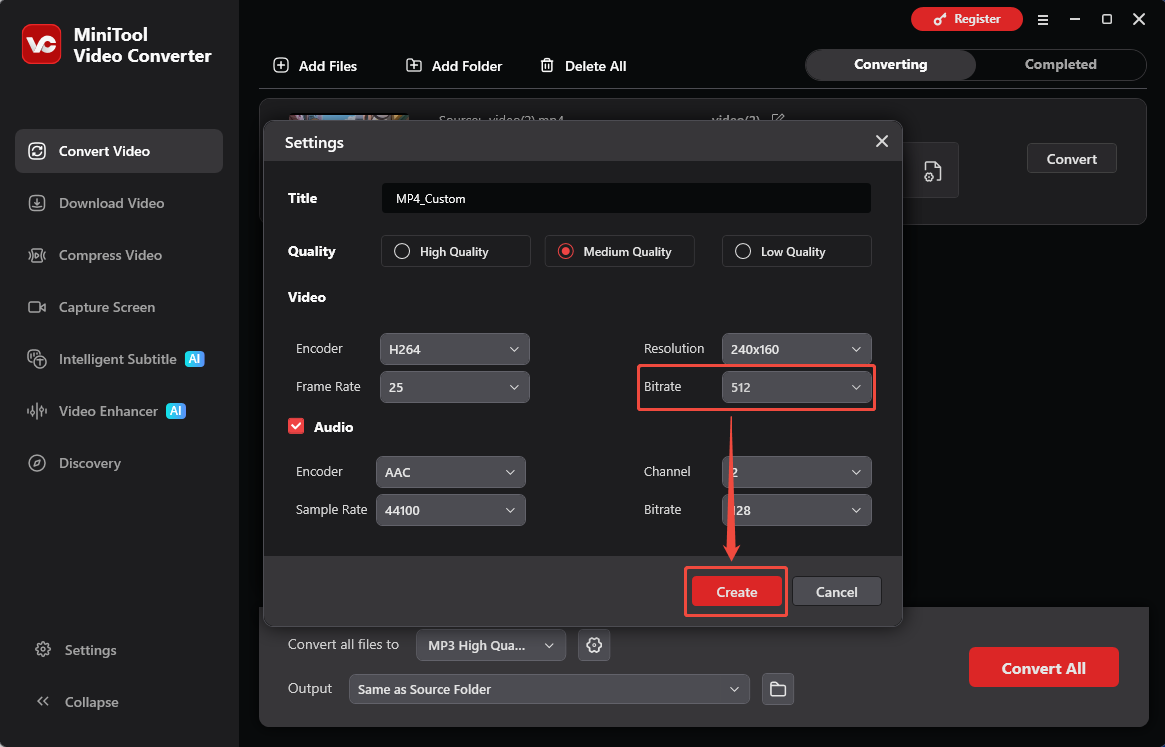The image size is (1165, 747).
Task: Click the Discovery compass icon
Action: 37,463
